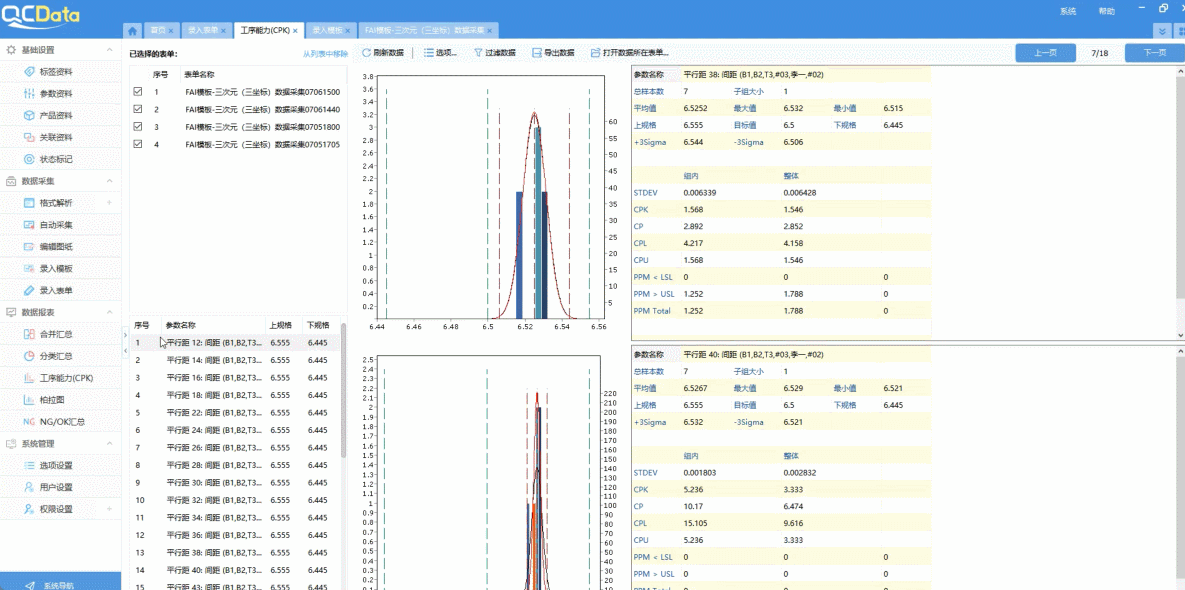Click the 从列表中移除 link

click(325, 54)
